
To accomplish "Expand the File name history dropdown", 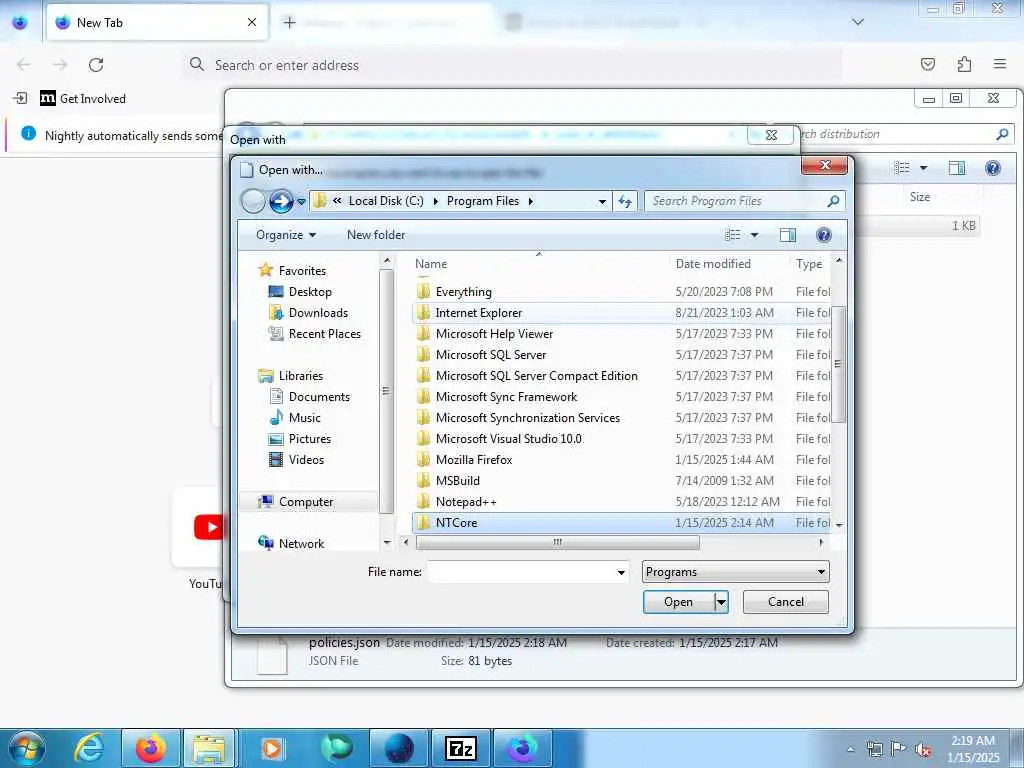I will [x=621, y=573].
